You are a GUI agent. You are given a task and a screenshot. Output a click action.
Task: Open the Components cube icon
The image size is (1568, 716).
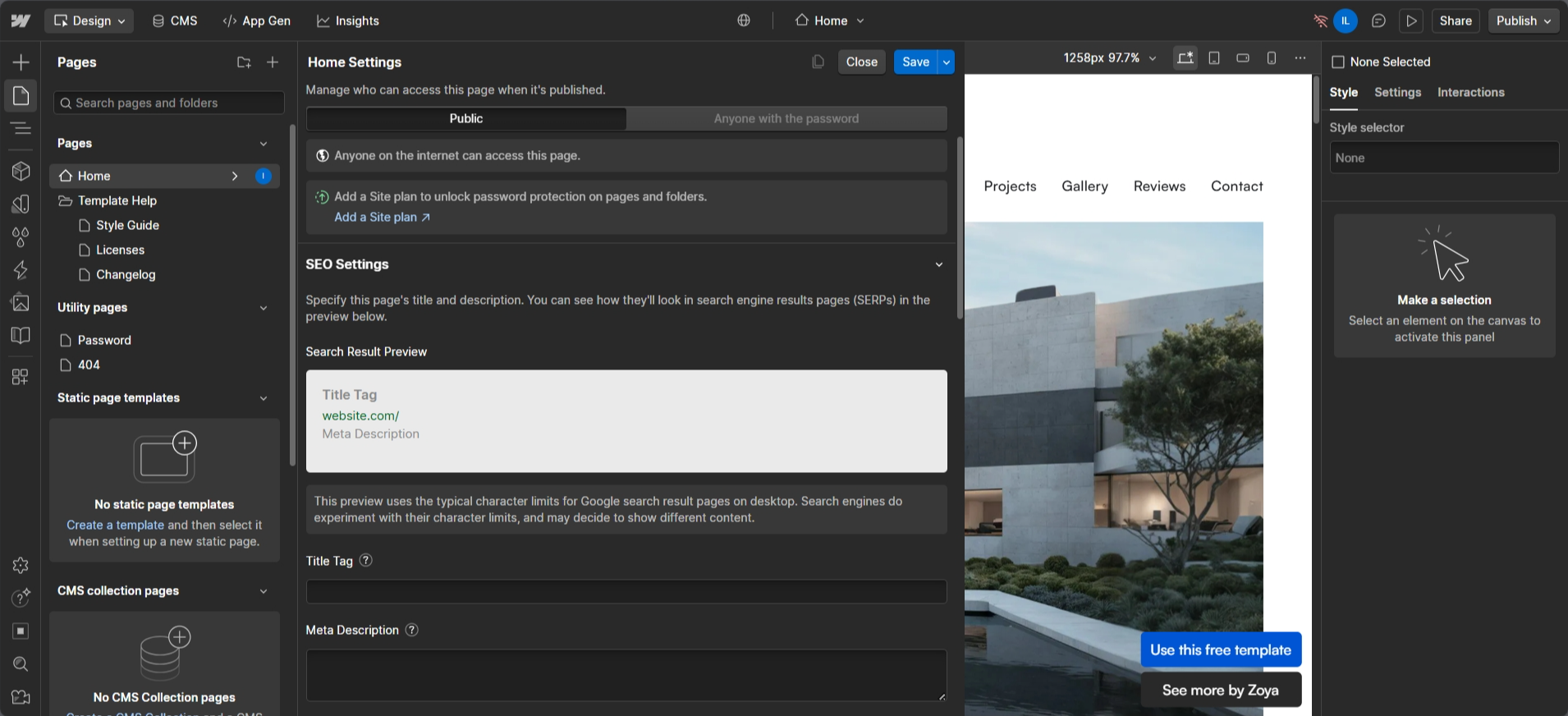[x=21, y=171]
